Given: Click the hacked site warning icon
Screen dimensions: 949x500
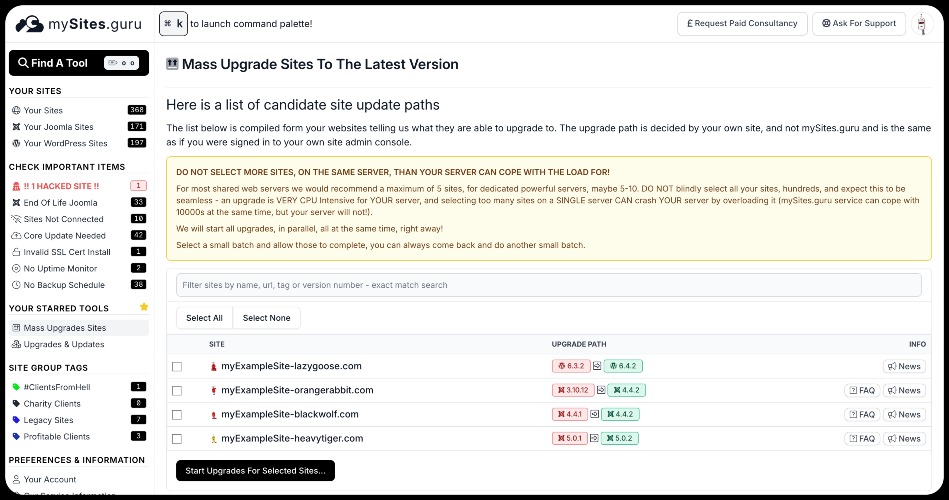Looking at the screenshot, I should (x=16, y=186).
